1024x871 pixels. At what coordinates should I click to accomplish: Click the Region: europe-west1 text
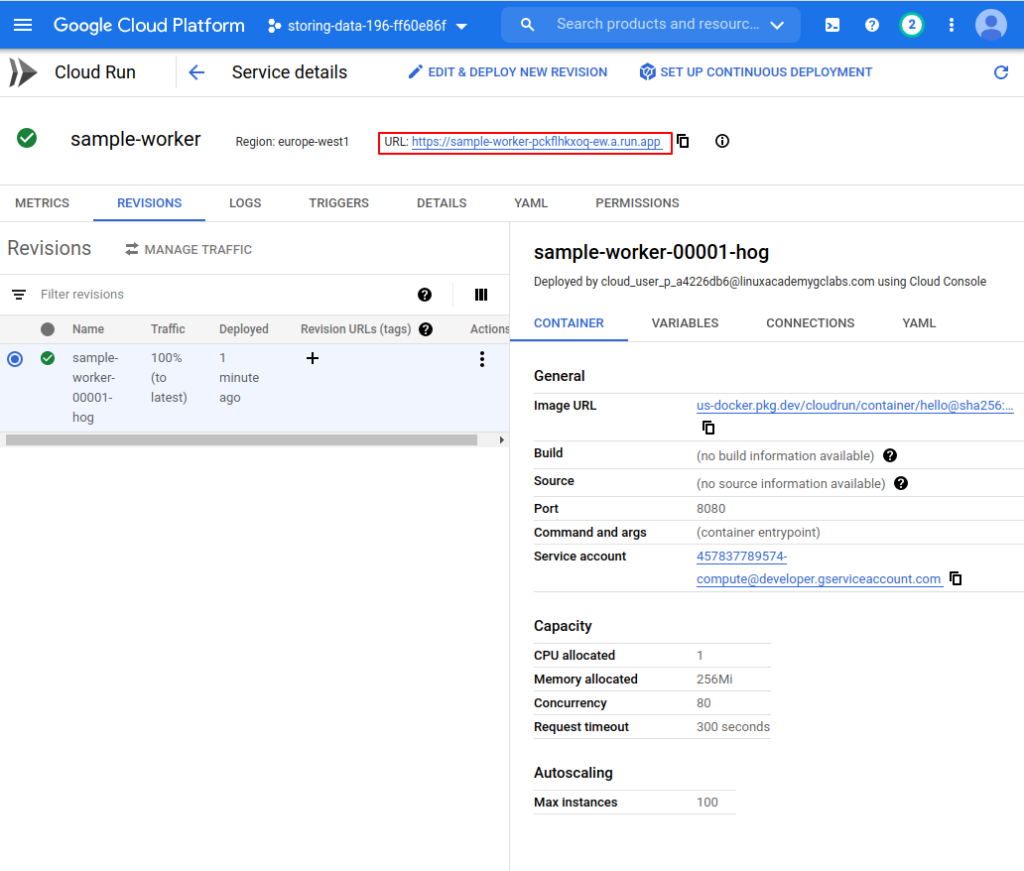(292, 142)
